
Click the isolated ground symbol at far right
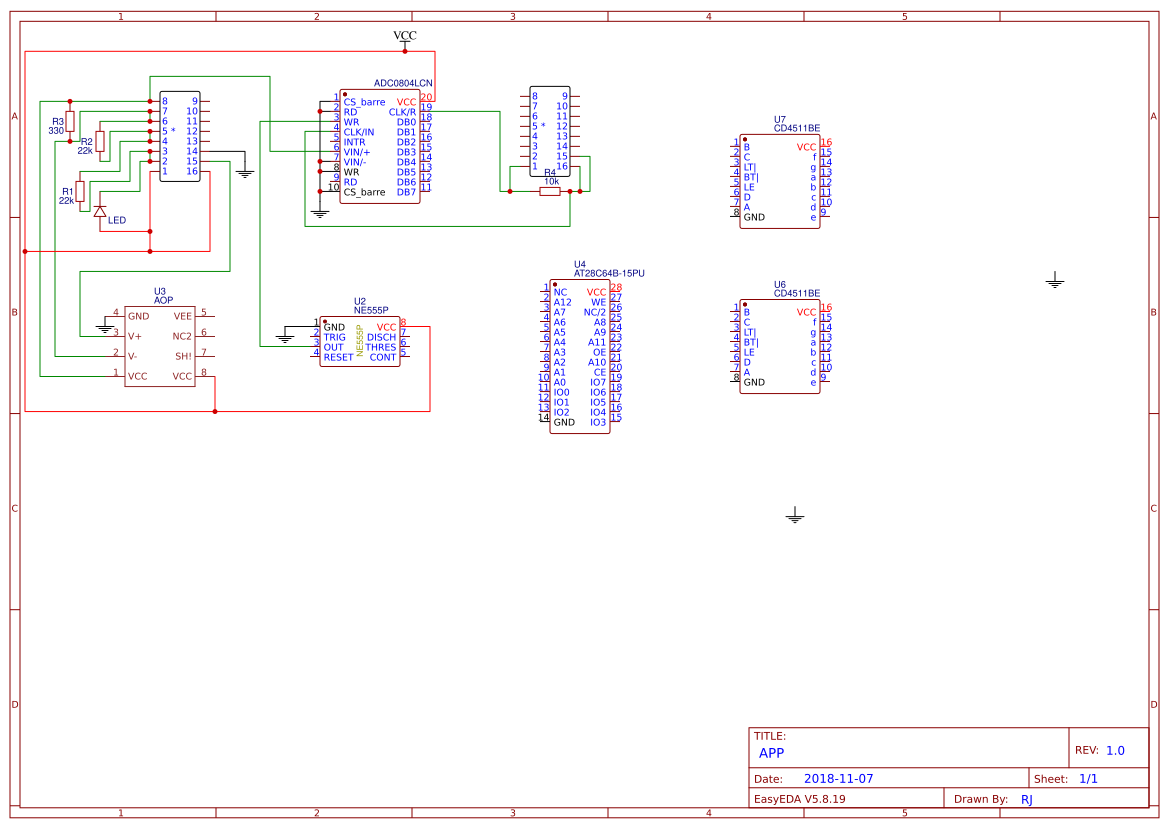click(x=1054, y=281)
